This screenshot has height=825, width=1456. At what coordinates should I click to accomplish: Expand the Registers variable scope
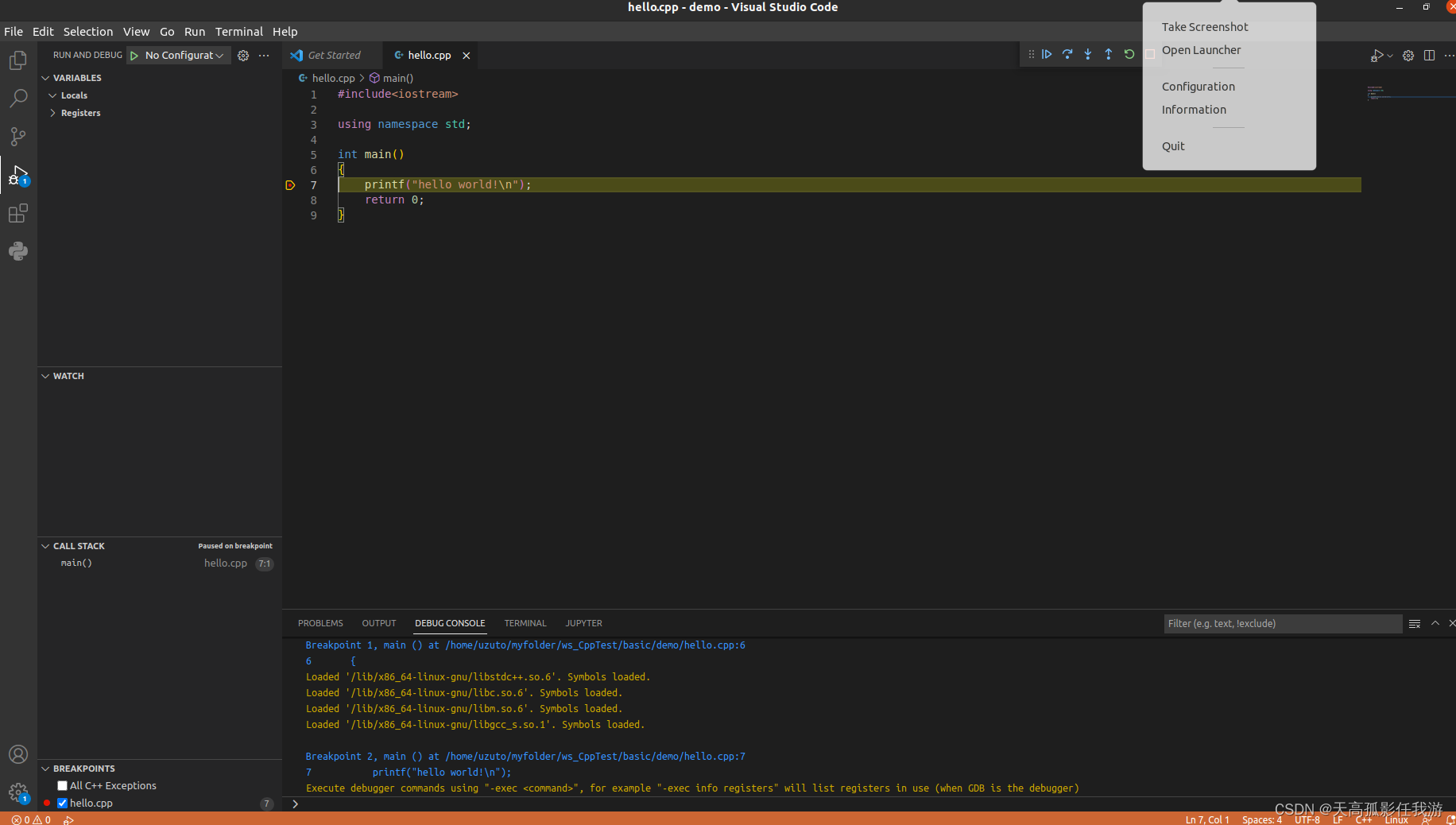point(53,113)
